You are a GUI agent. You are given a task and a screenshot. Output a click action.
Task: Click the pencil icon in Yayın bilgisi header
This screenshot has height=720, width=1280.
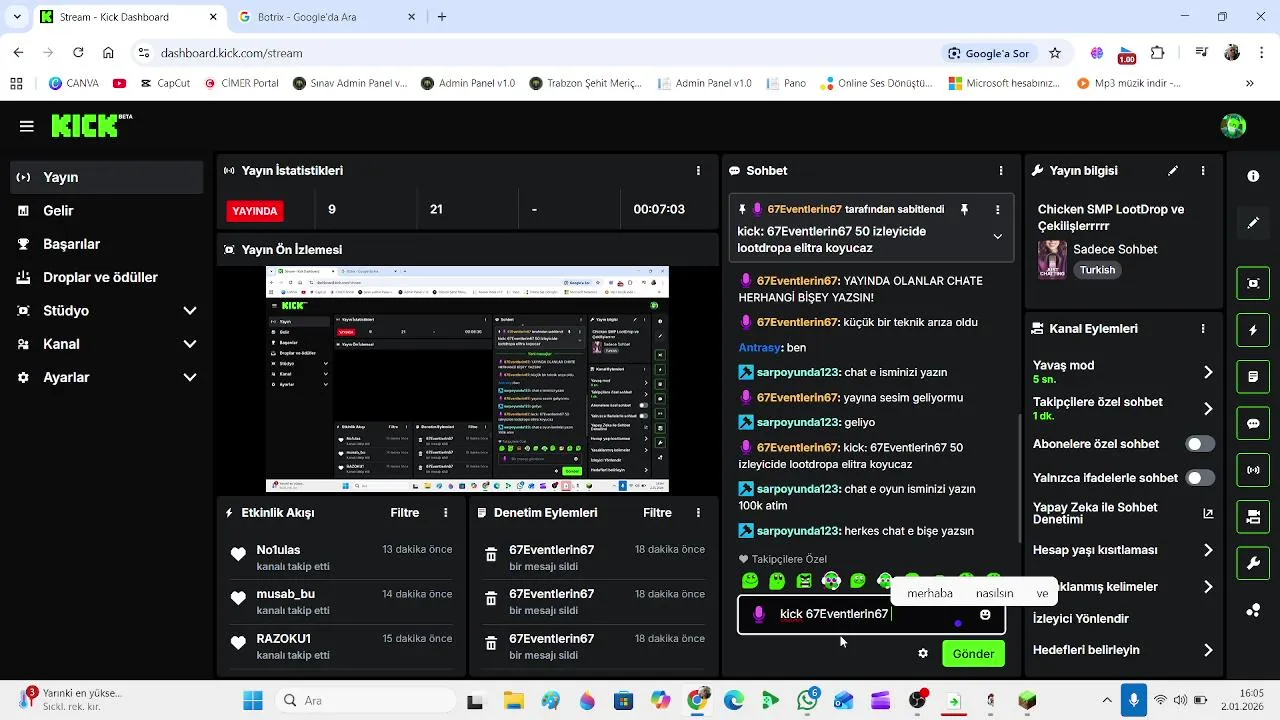click(1173, 171)
